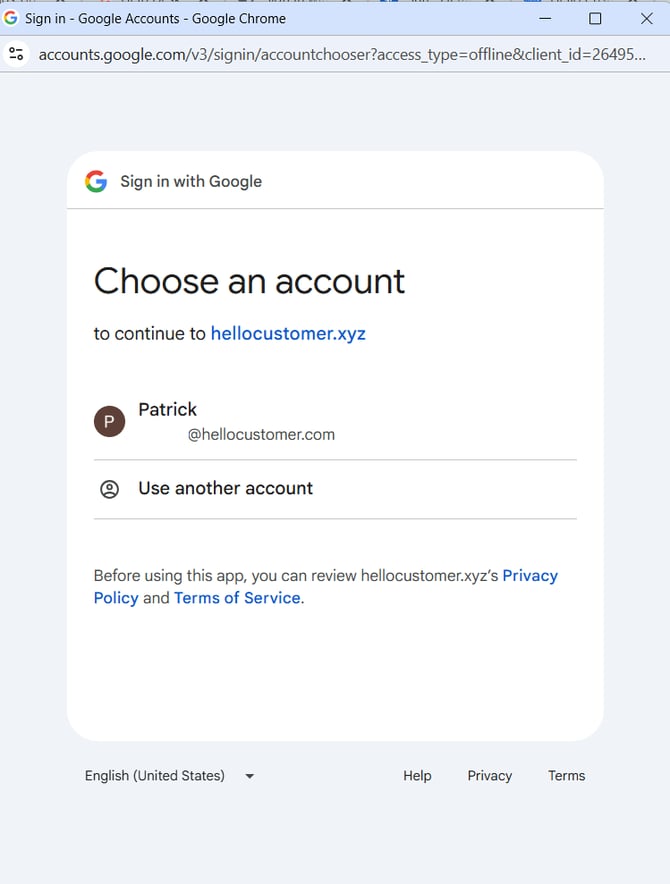
Task: Click the @hellocustomer.com email address
Action: click(261, 435)
